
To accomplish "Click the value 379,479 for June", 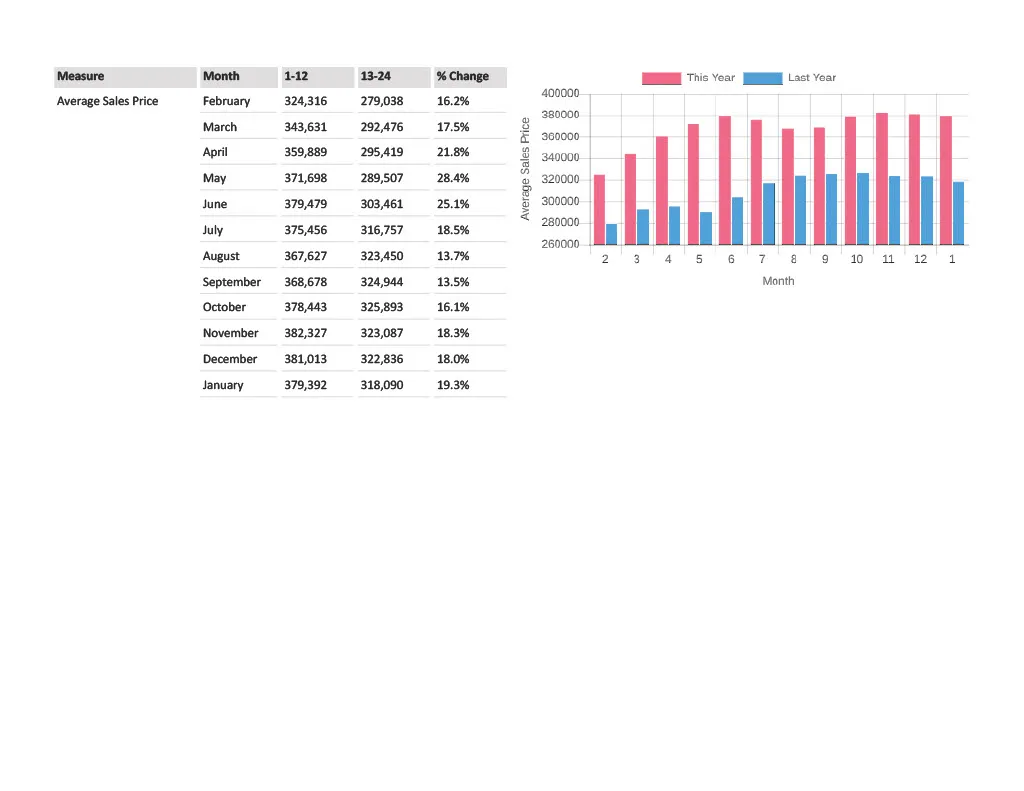I will tap(306, 204).
